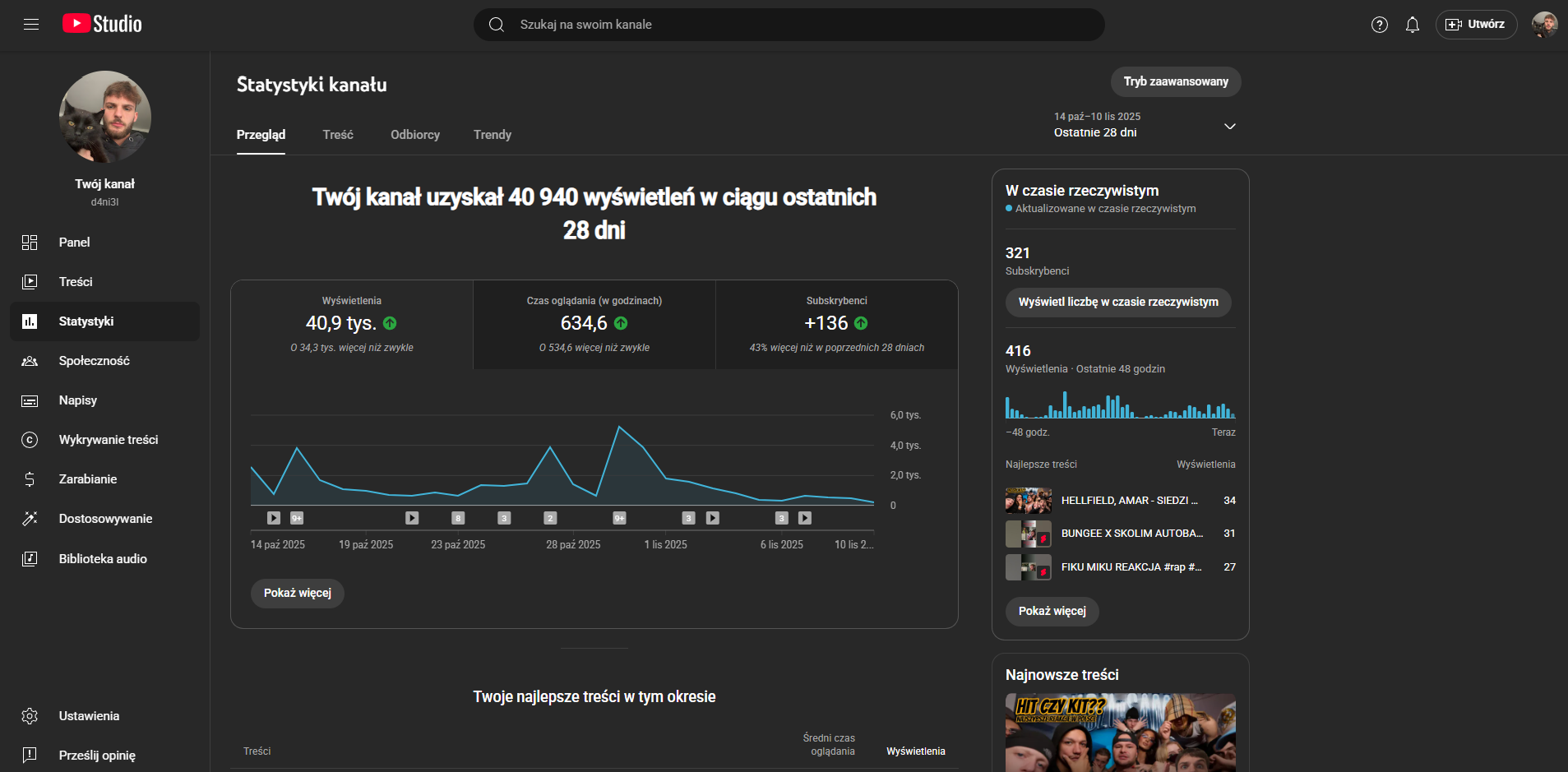Go to Panel dashboard in sidebar
The image size is (1568, 772).
[74, 243]
